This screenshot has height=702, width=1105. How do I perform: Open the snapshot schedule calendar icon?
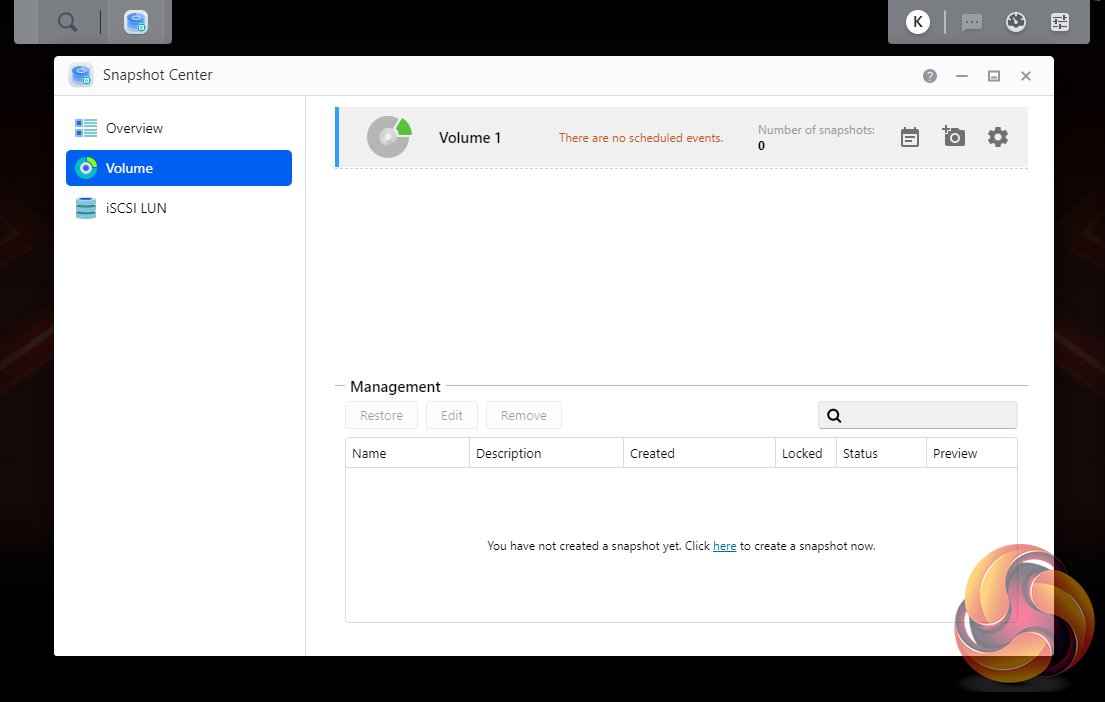click(910, 137)
